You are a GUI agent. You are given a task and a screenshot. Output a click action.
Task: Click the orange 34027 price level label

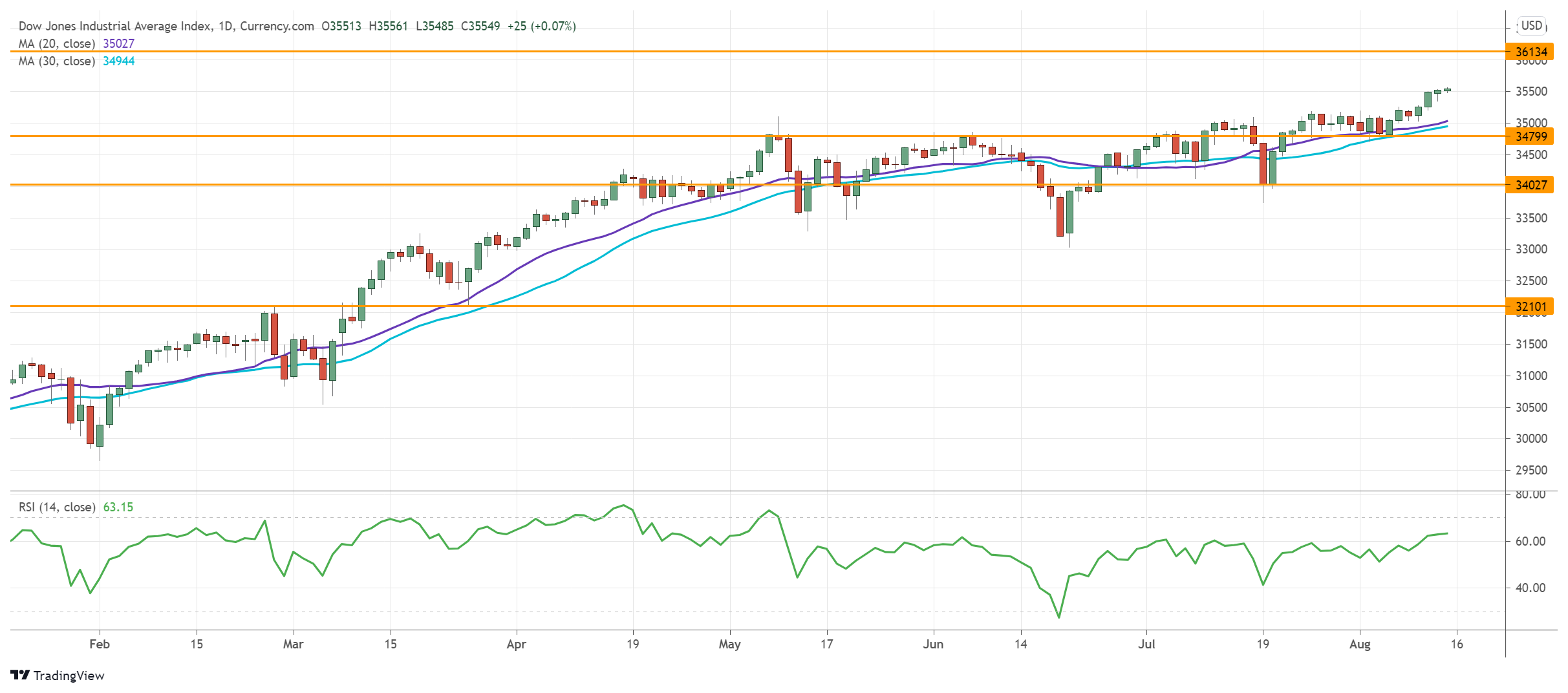tap(1531, 185)
